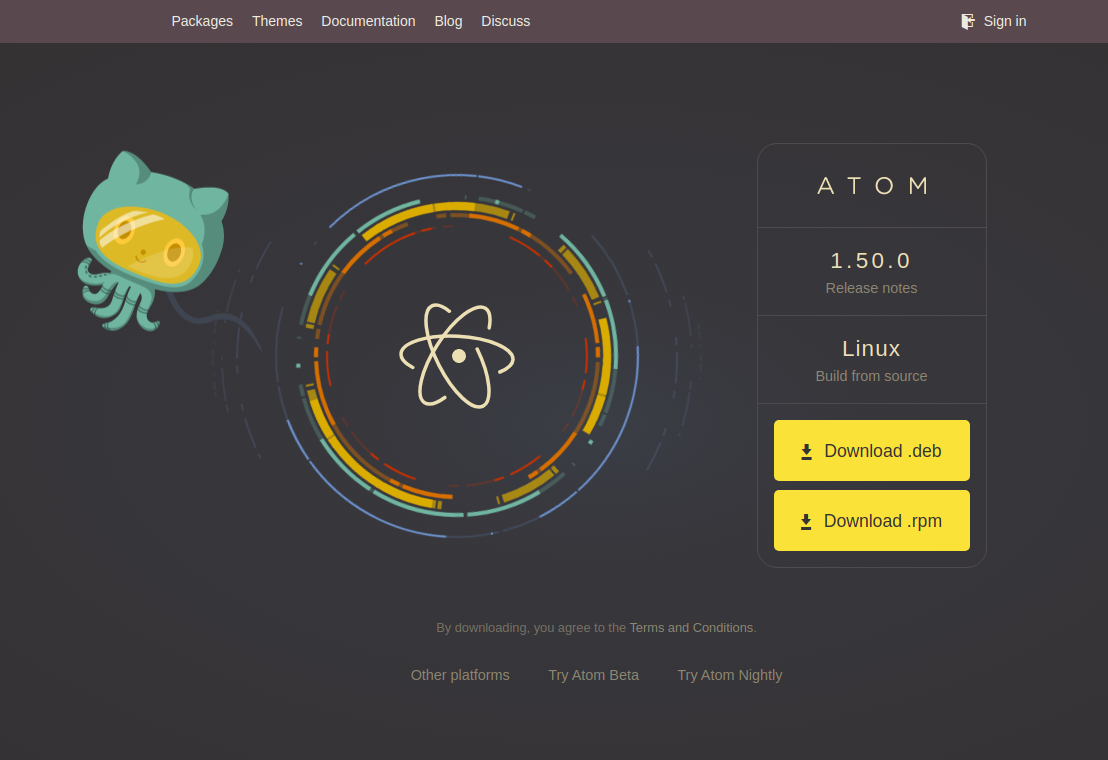Screen dimensions: 1108x760
Task: Open the Themes page
Action: (x=277, y=21)
